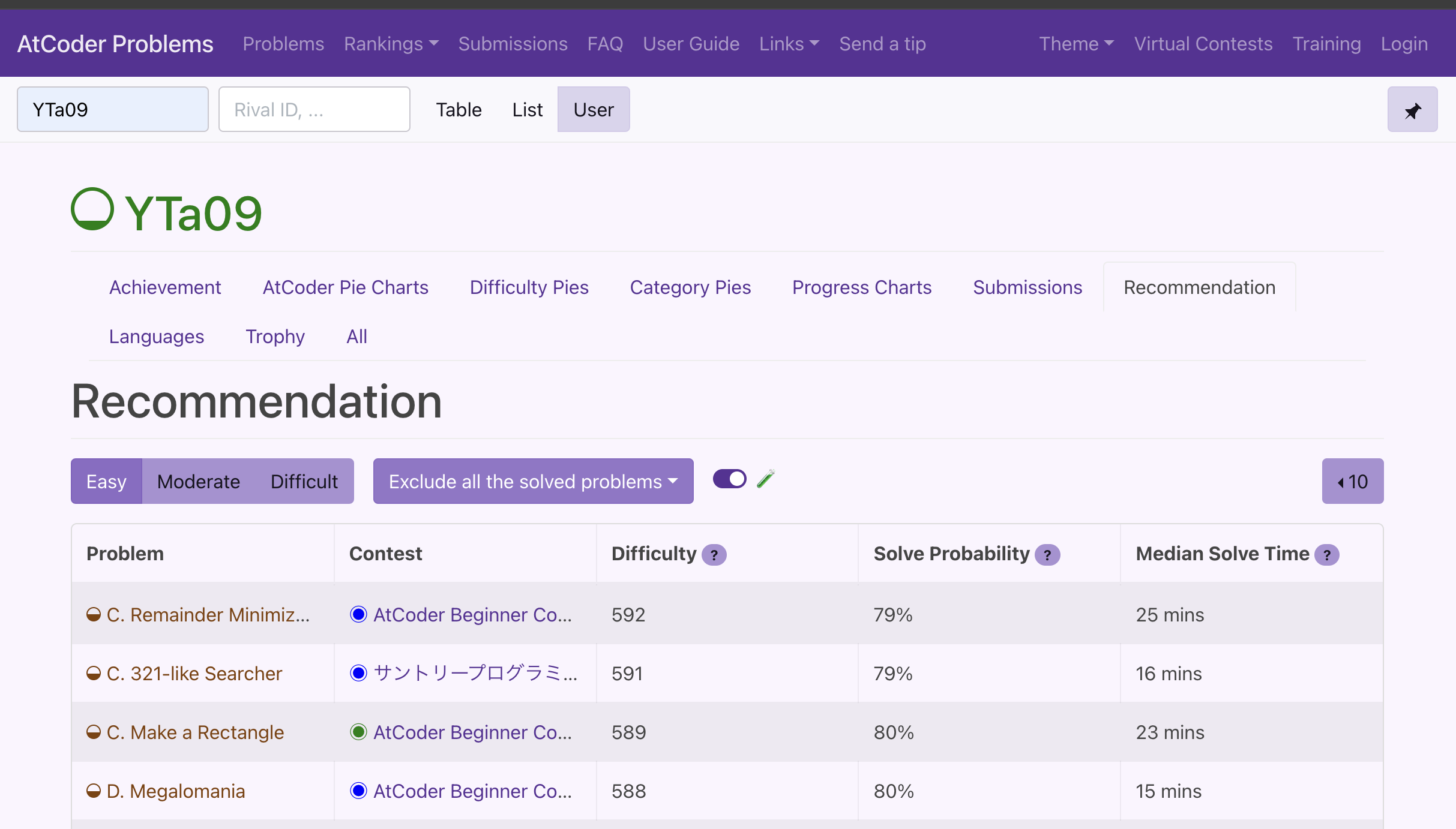
Task: Open problem C. 321-like Searcher
Action: point(194,673)
